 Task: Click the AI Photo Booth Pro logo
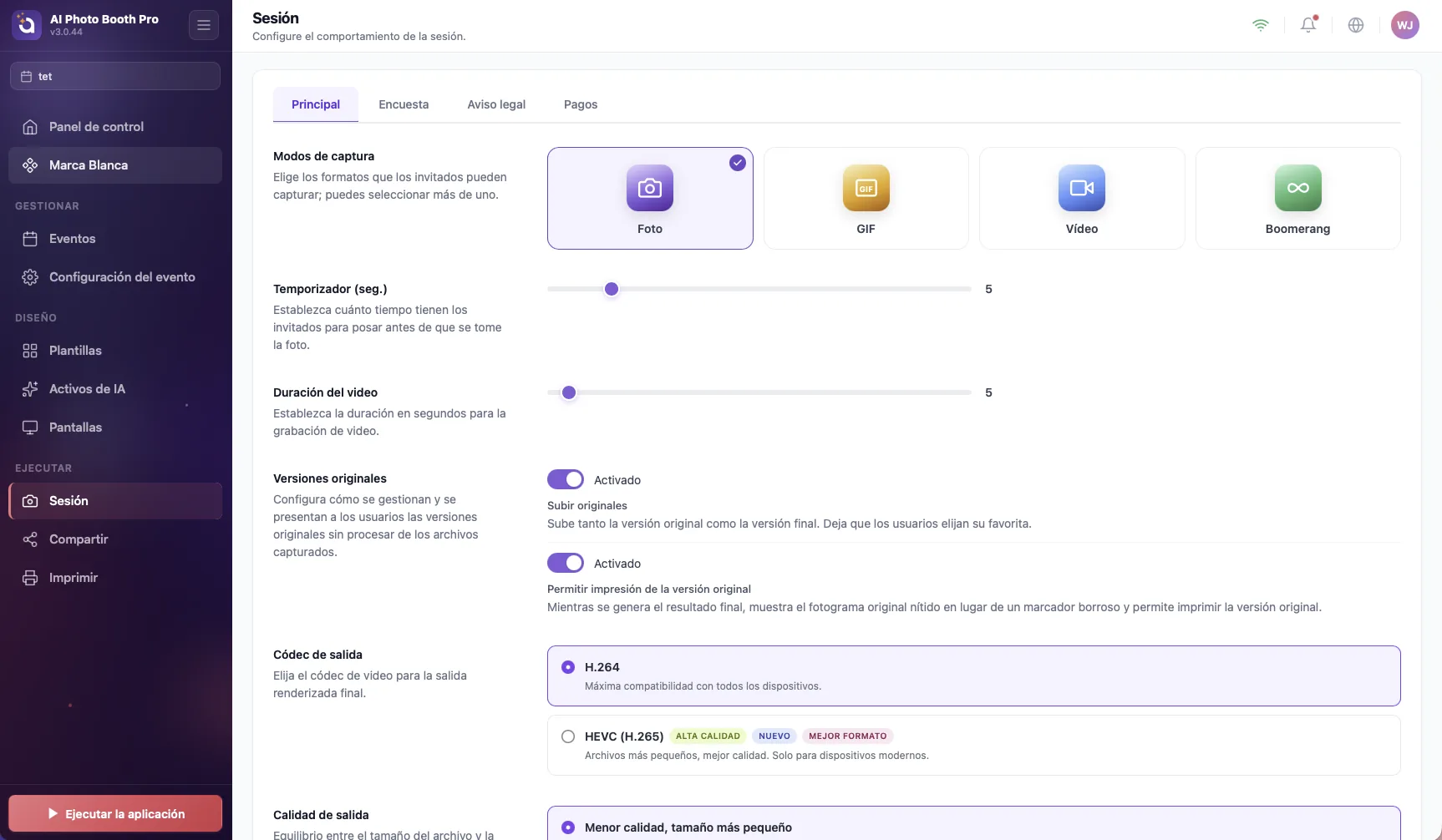point(26,25)
